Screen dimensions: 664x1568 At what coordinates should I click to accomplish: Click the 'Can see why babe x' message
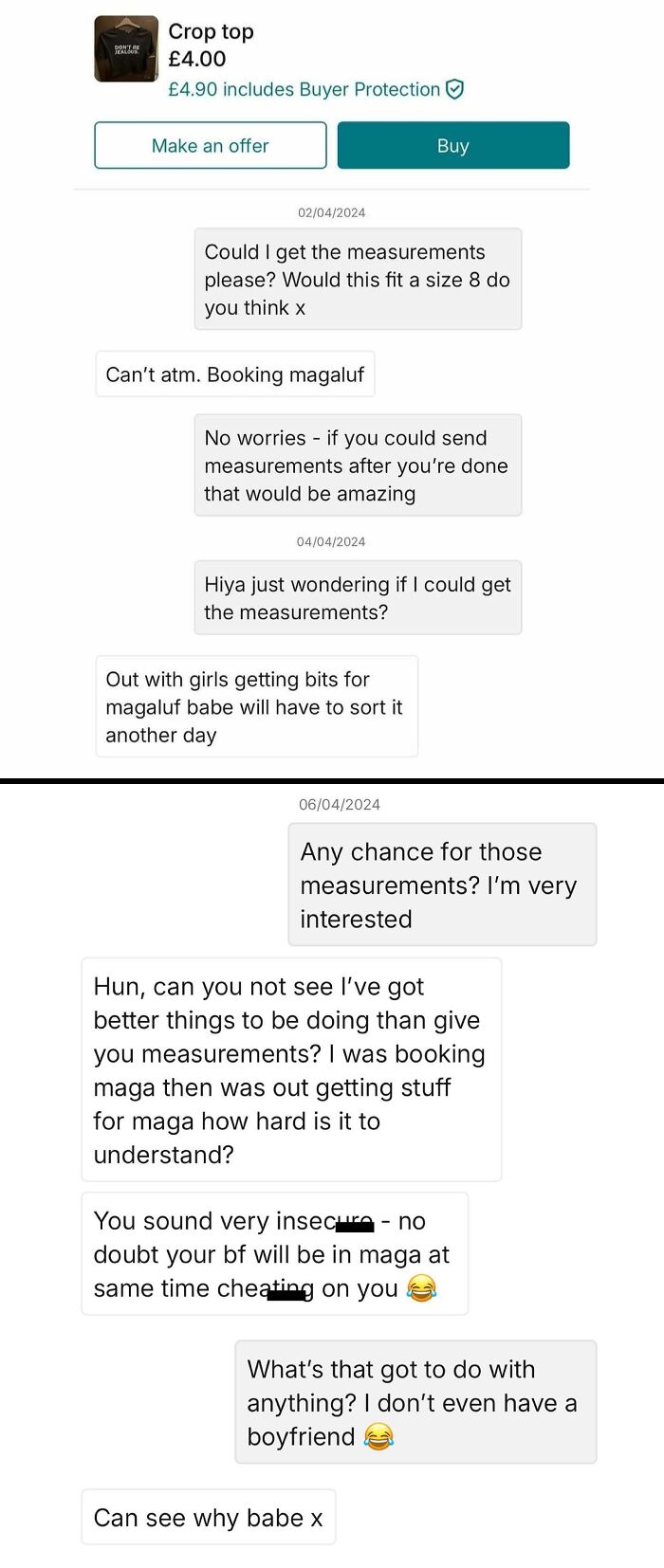pyautogui.click(x=208, y=1517)
